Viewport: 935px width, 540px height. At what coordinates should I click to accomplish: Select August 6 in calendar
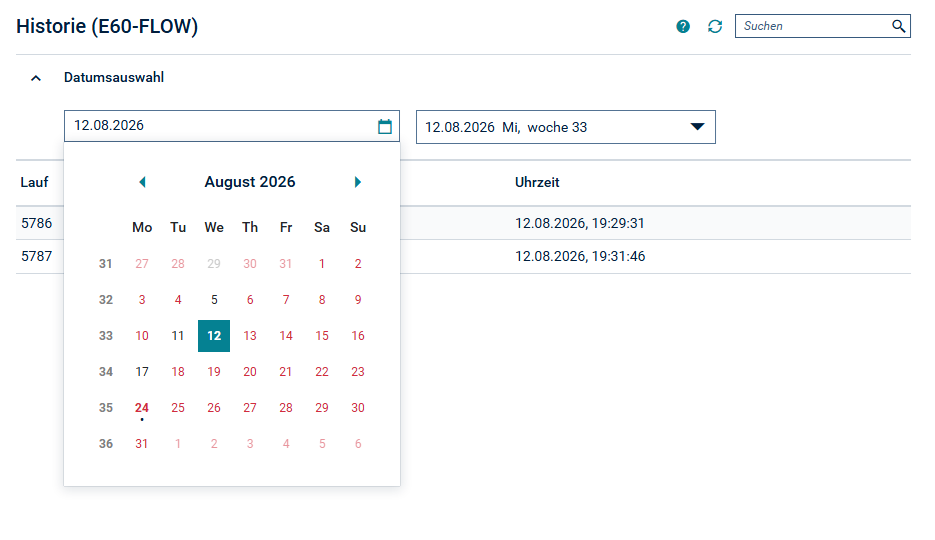pyautogui.click(x=250, y=300)
